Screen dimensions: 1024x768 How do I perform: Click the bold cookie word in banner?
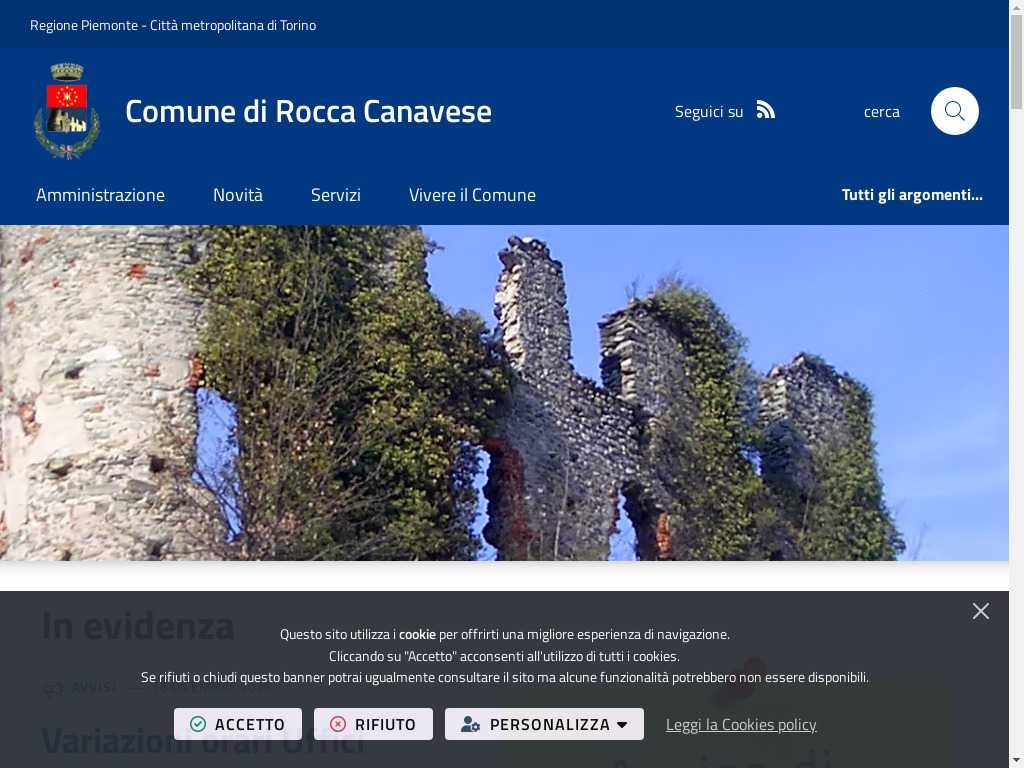click(417, 634)
